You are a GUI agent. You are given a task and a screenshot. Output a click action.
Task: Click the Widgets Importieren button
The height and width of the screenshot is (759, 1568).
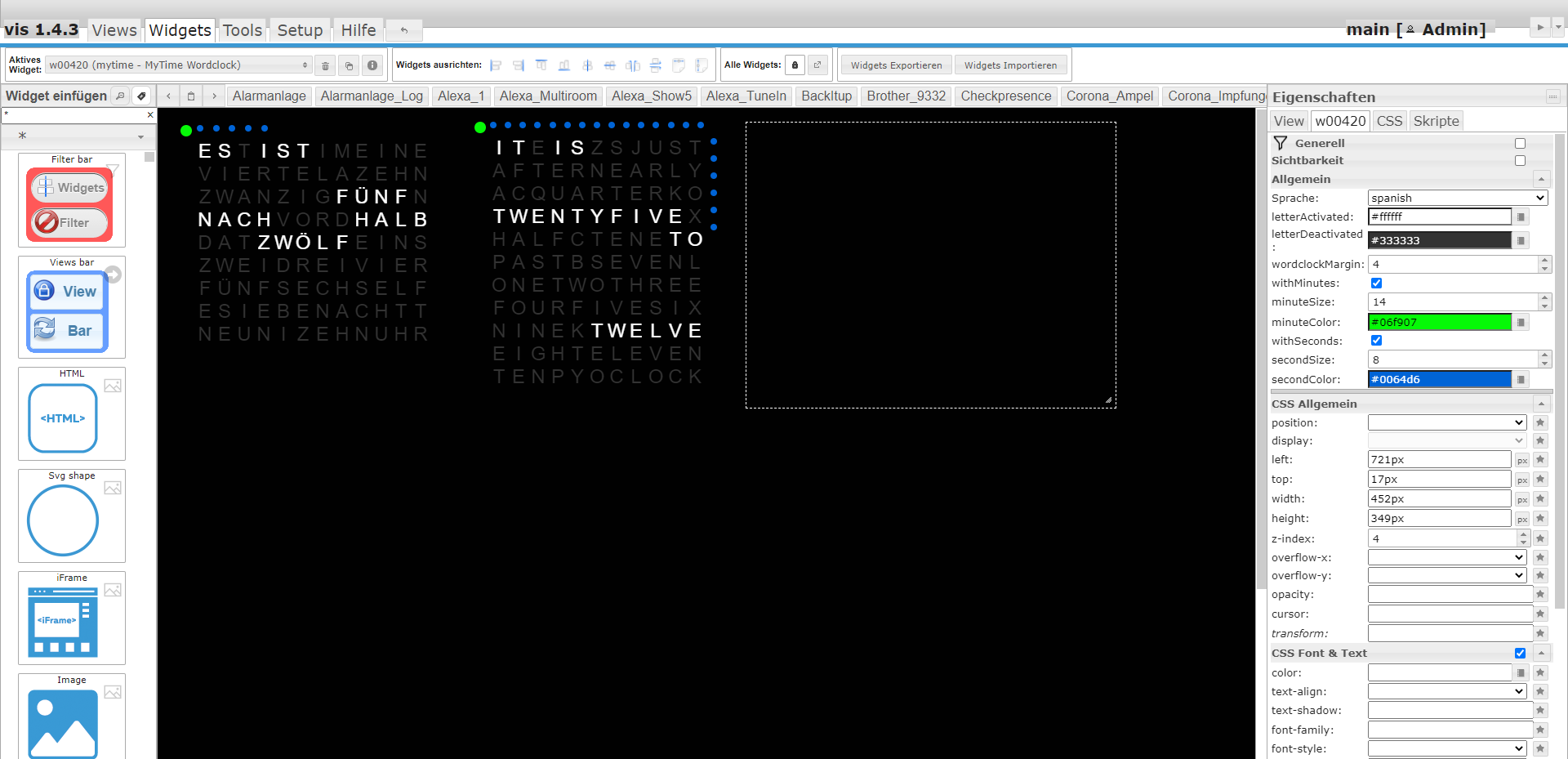coord(1010,65)
